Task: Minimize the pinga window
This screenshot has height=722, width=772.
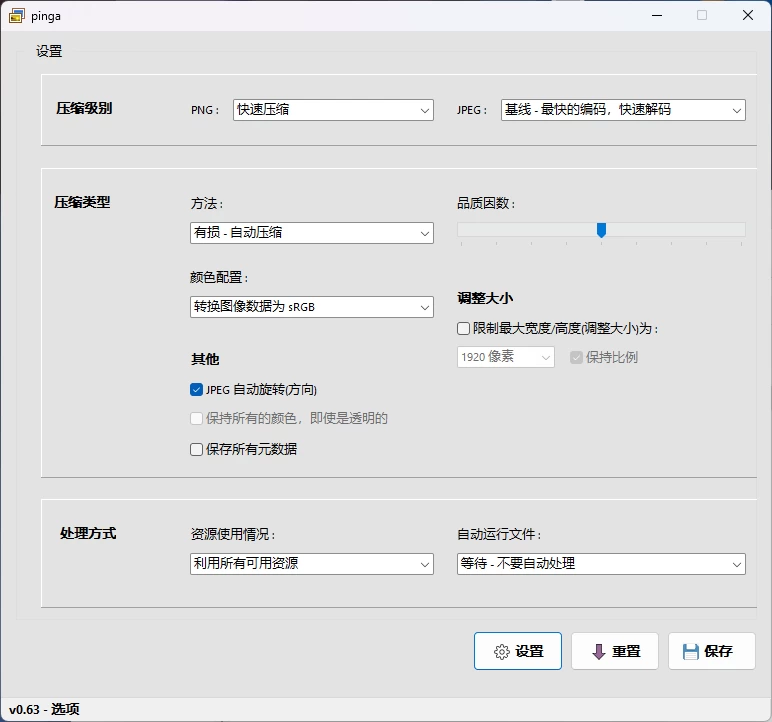Action: [657, 16]
